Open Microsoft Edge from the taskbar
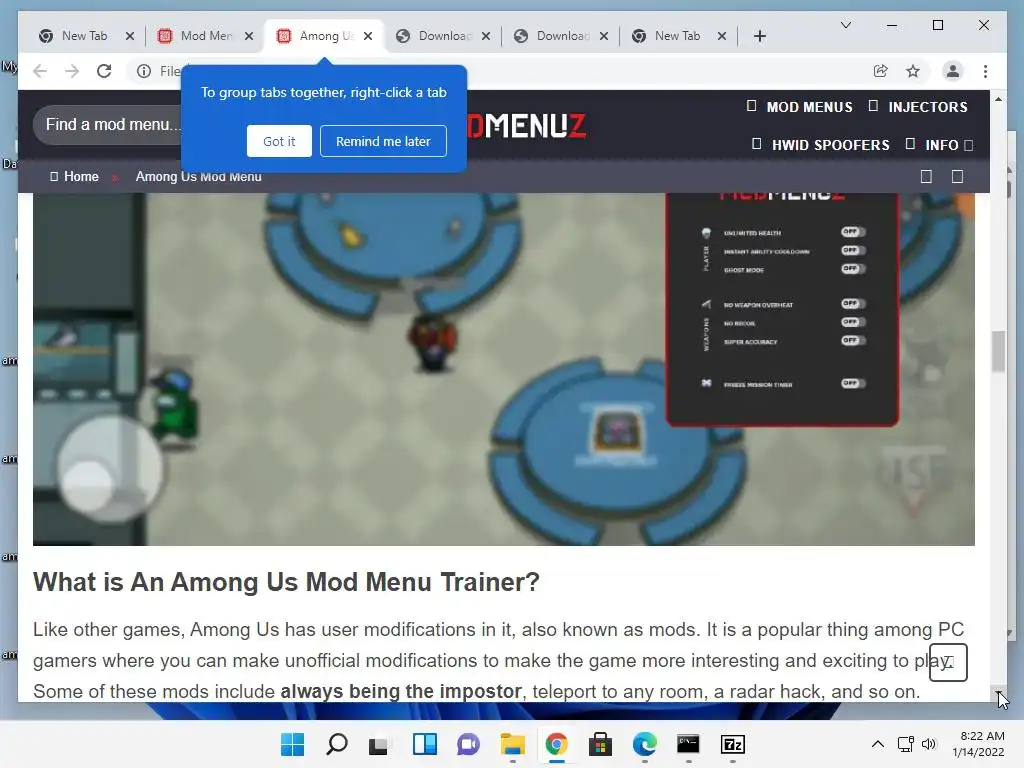Screen dimensions: 1024x768 point(645,744)
